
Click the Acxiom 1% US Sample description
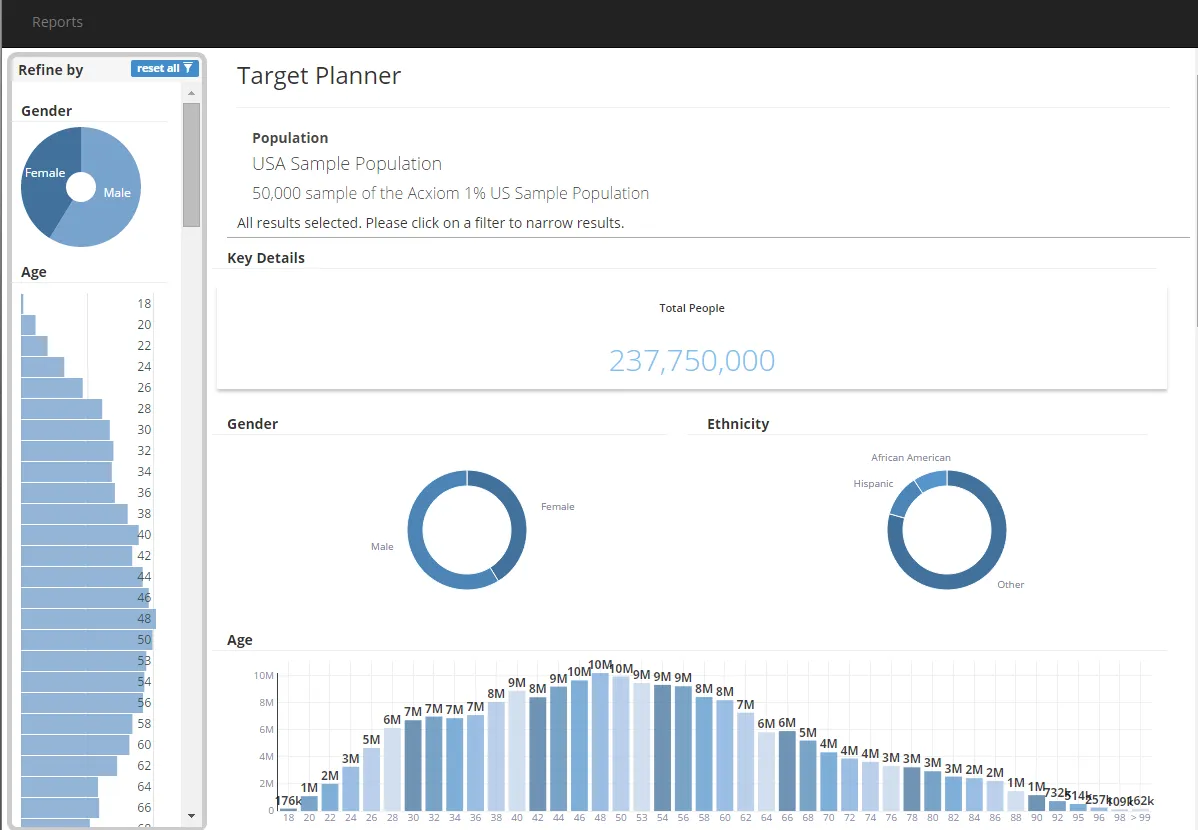click(x=451, y=193)
